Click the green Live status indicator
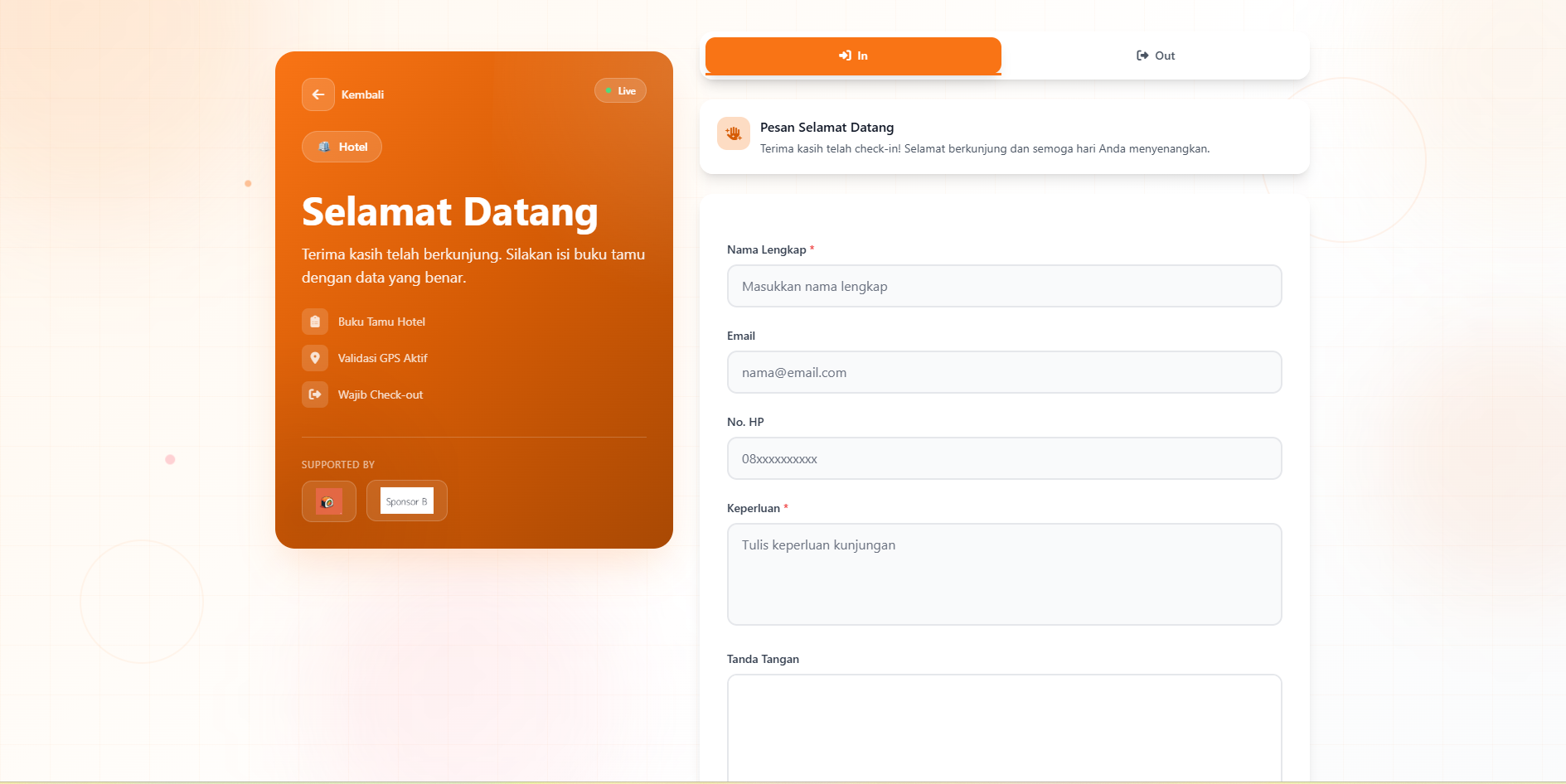The height and width of the screenshot is (784, 1566). click(x=620, y=90)
